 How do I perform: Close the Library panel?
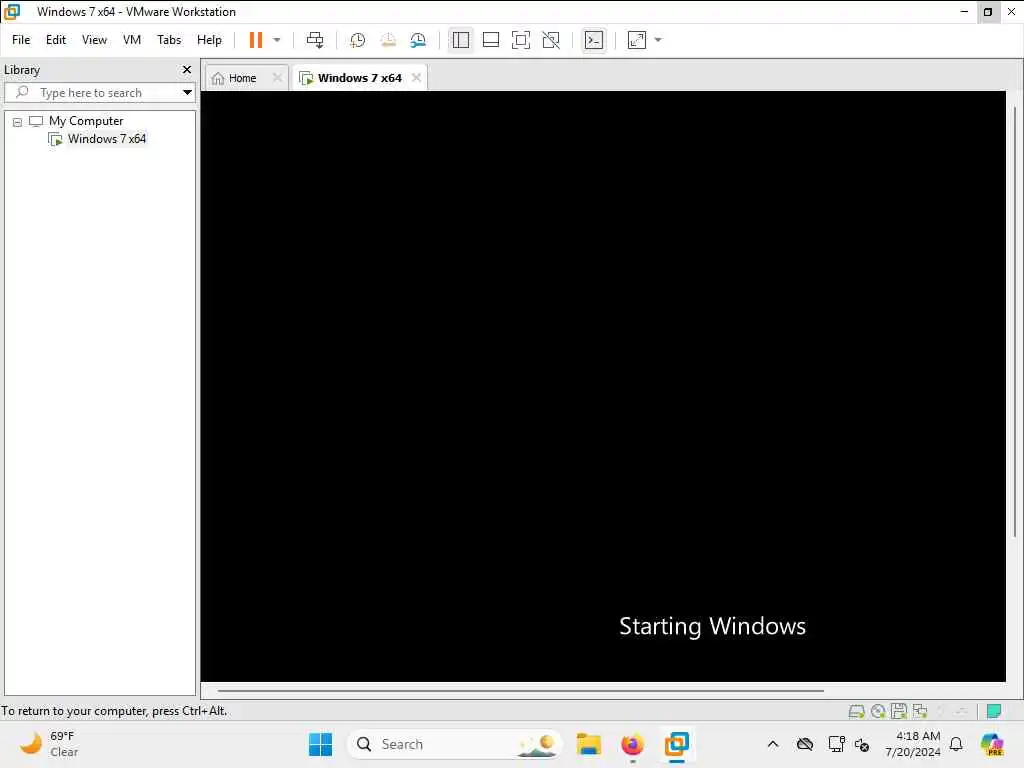(187, 69)
